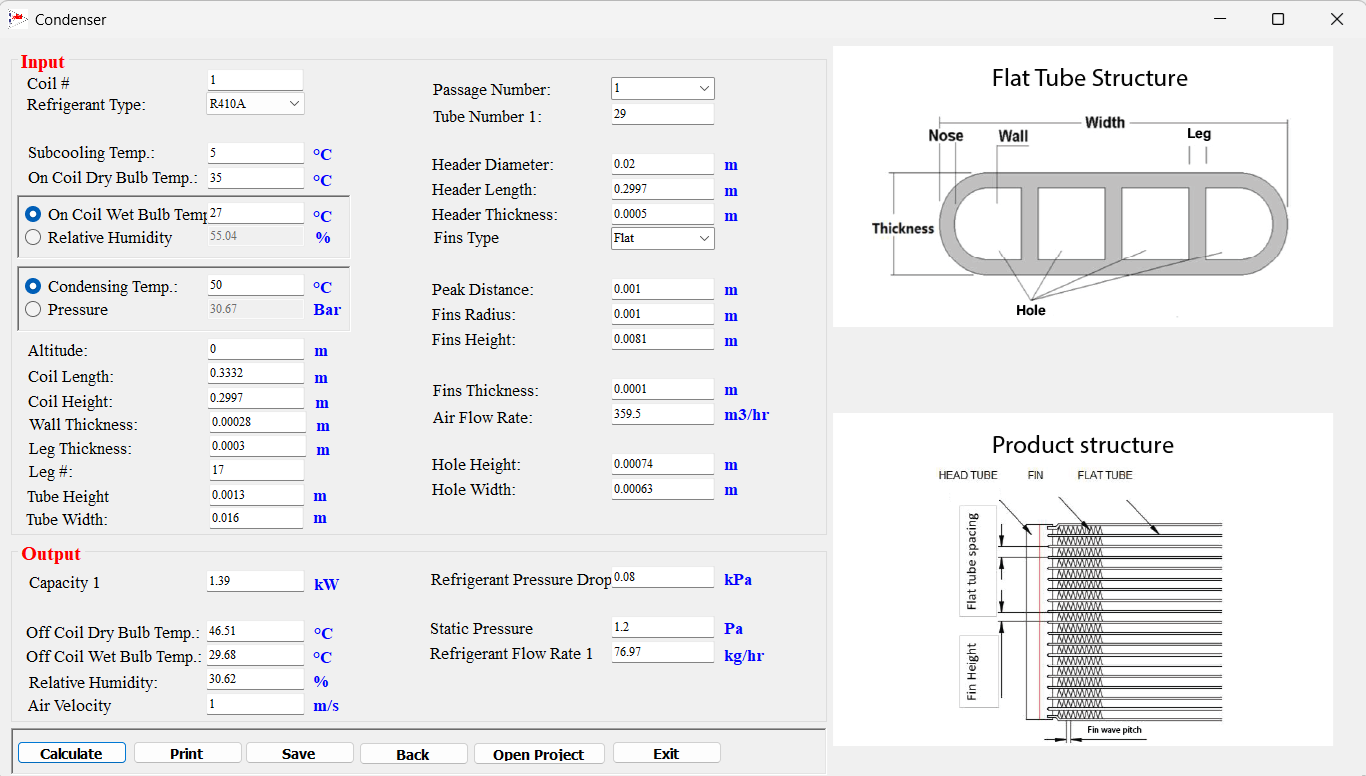Go Back to previous screen
This screenshot has height=776, width=1366.
(x=413, y=753)
